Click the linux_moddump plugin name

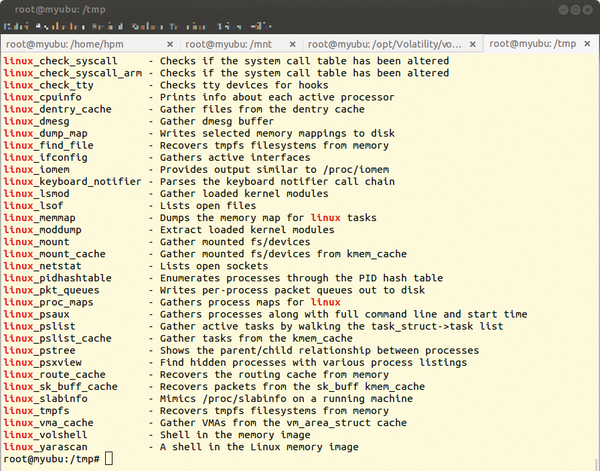pyautogui.click(x=42, y=230)
